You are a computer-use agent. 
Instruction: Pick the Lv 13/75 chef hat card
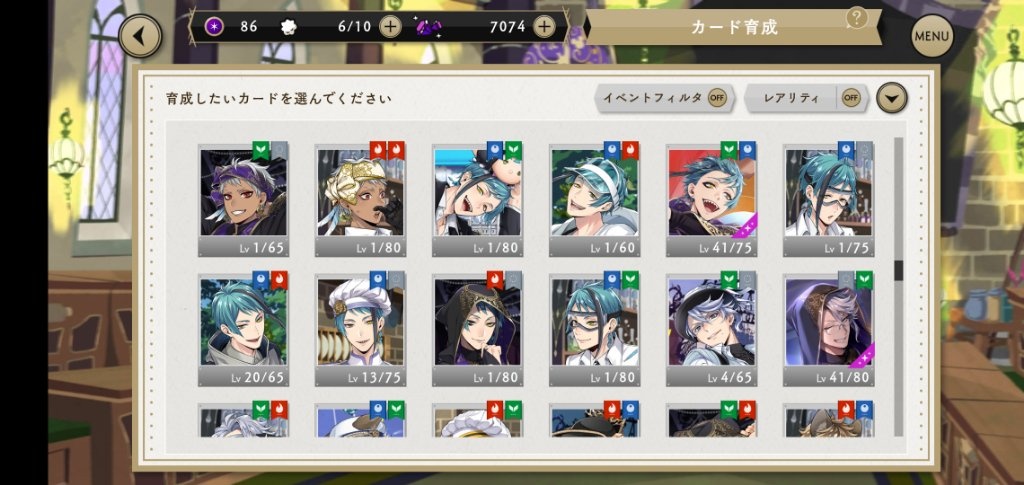(360, 329)
